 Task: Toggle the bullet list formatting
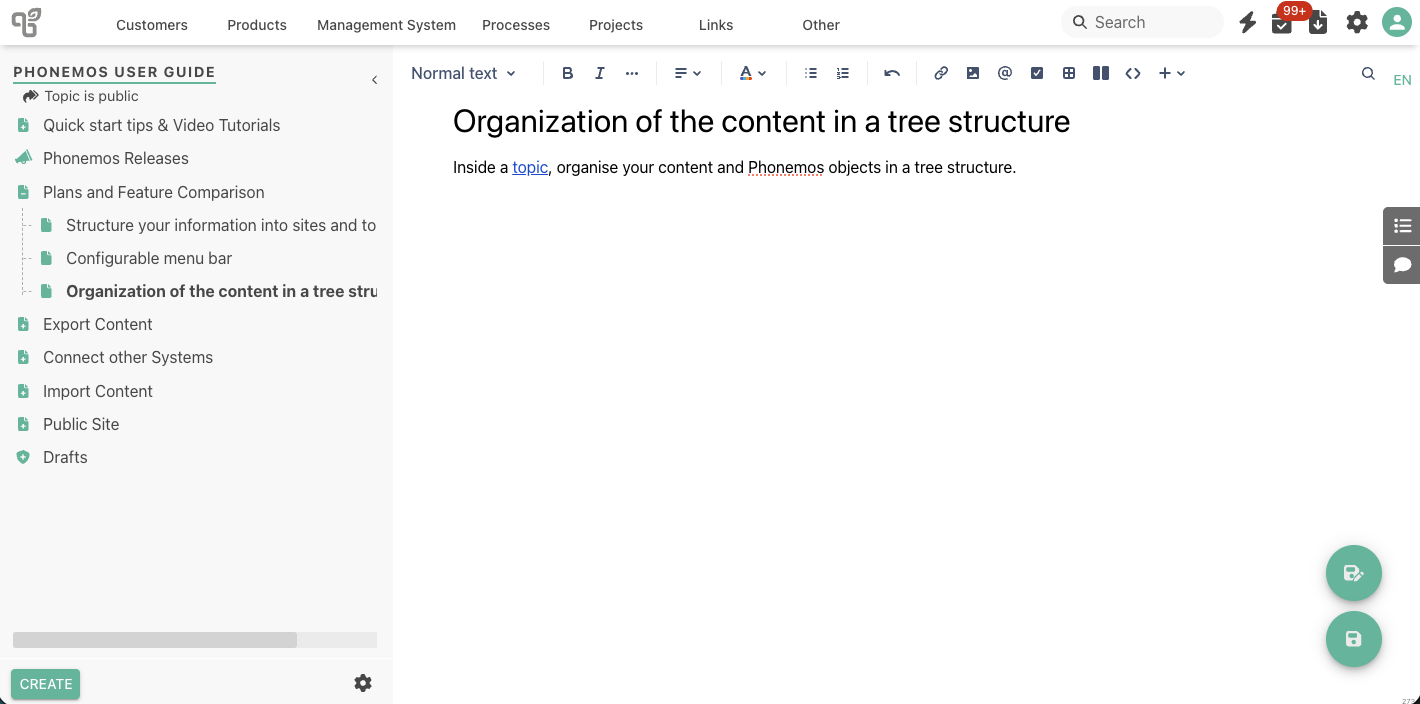[x=811, y=73]
